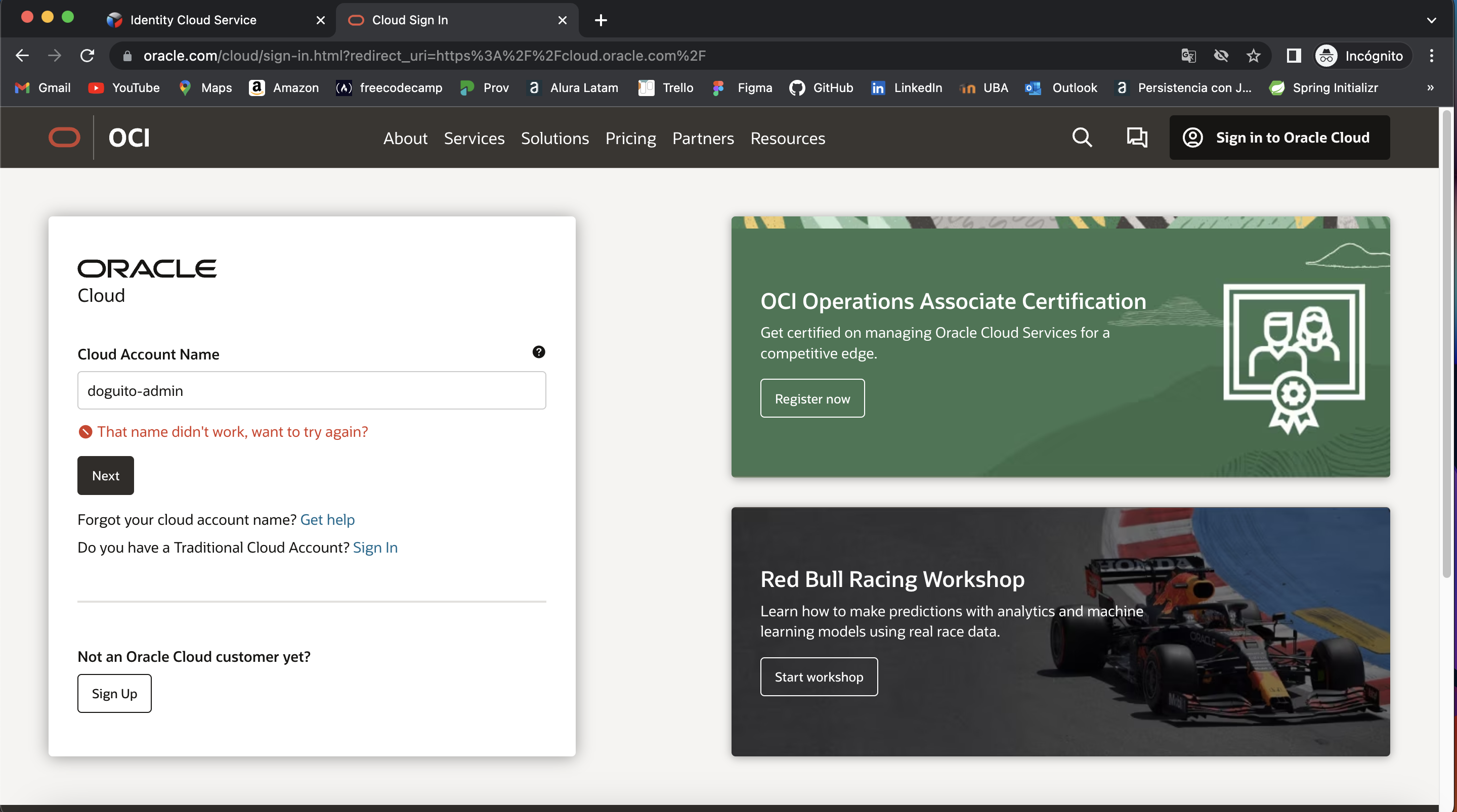Screen dimensions: 1457x812
Task: Open the Partners menu
Action: pos(703,138)
